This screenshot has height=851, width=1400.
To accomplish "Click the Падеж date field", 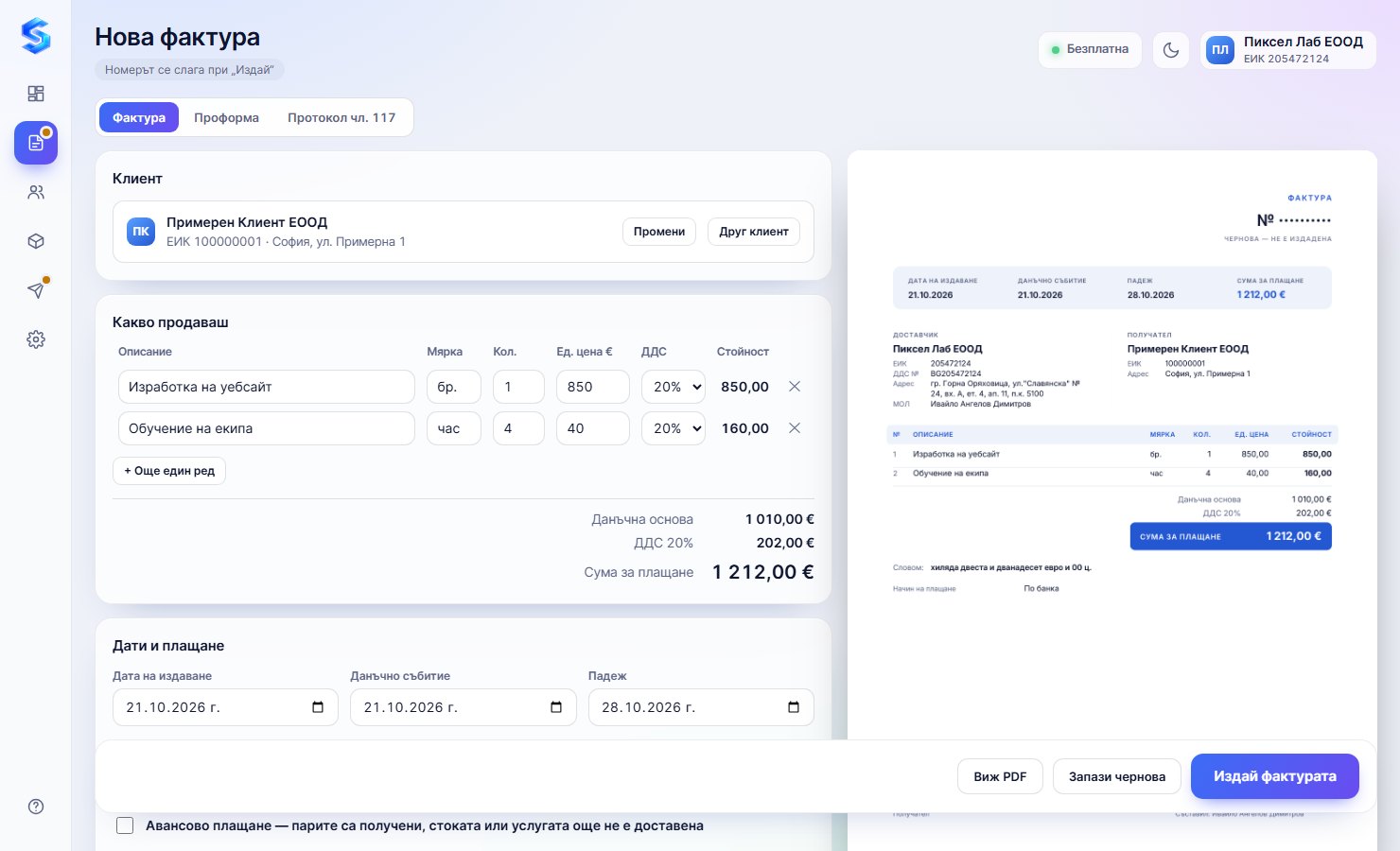I will pos(701,707).
